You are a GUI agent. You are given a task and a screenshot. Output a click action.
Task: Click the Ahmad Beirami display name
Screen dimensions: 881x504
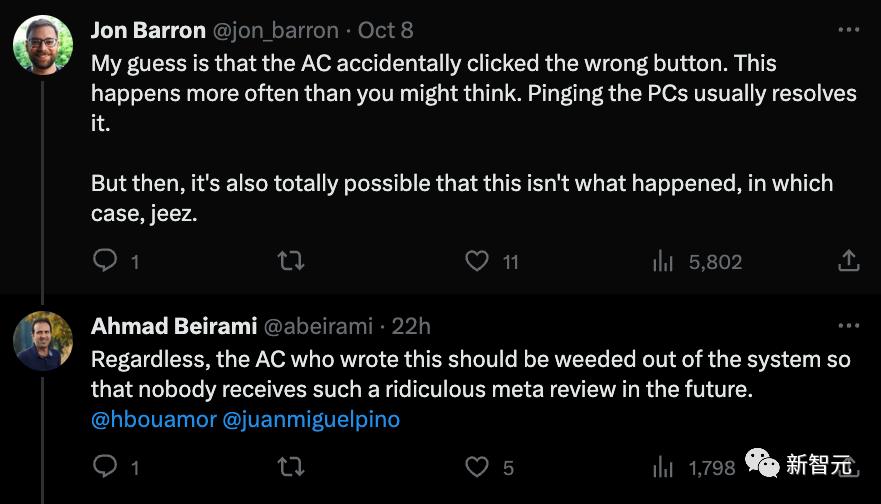click(x=172, y=326)
